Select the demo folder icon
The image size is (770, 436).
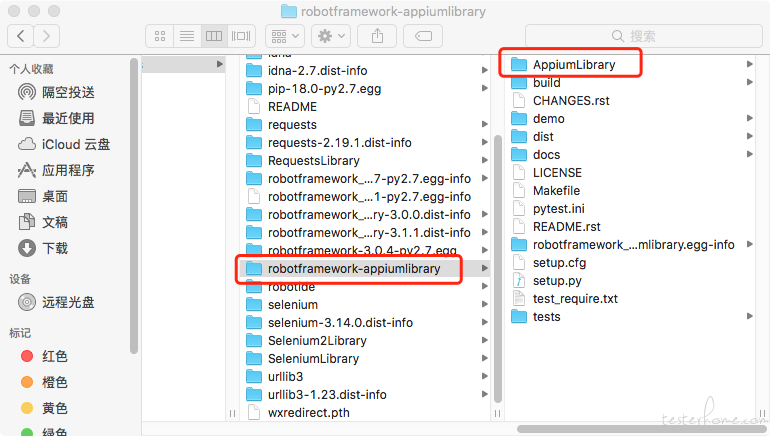[519, 118]
